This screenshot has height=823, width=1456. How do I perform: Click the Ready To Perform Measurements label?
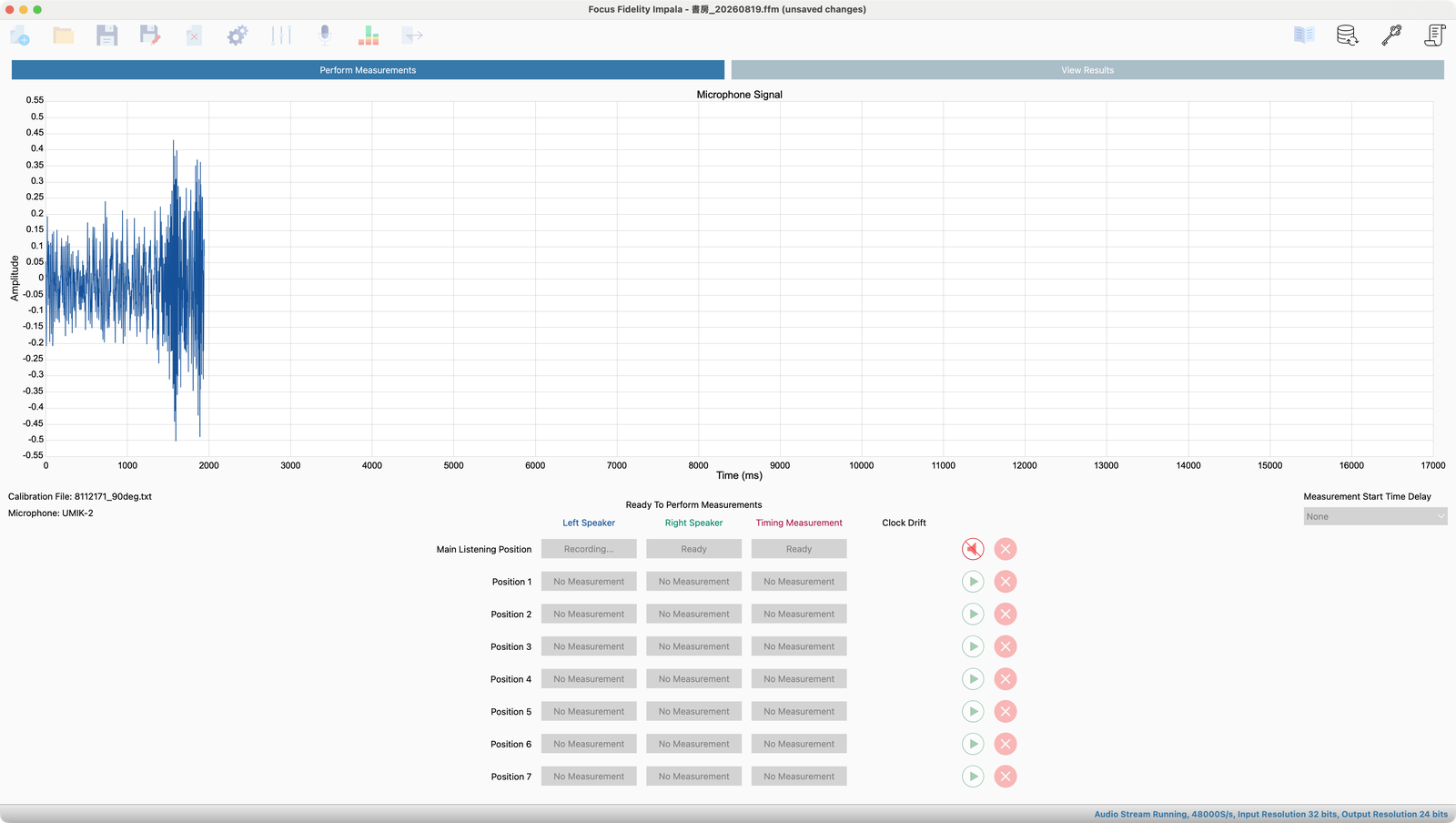pos(693,504)
